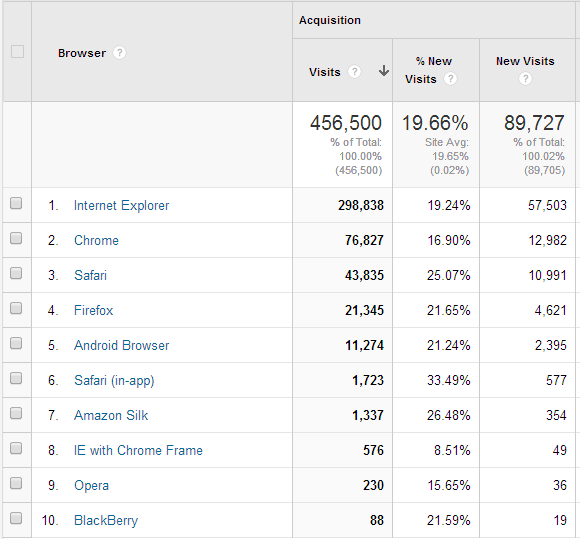Check the Amazon Silk row checkbox

[x=16, y=413]
